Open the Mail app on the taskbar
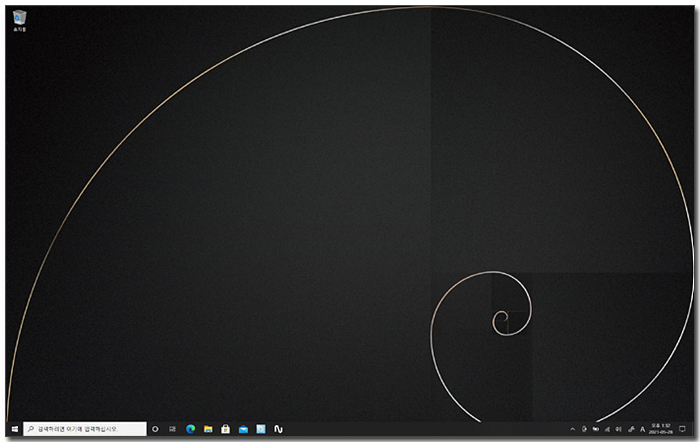700x442 pixels. tap(243, 429)
